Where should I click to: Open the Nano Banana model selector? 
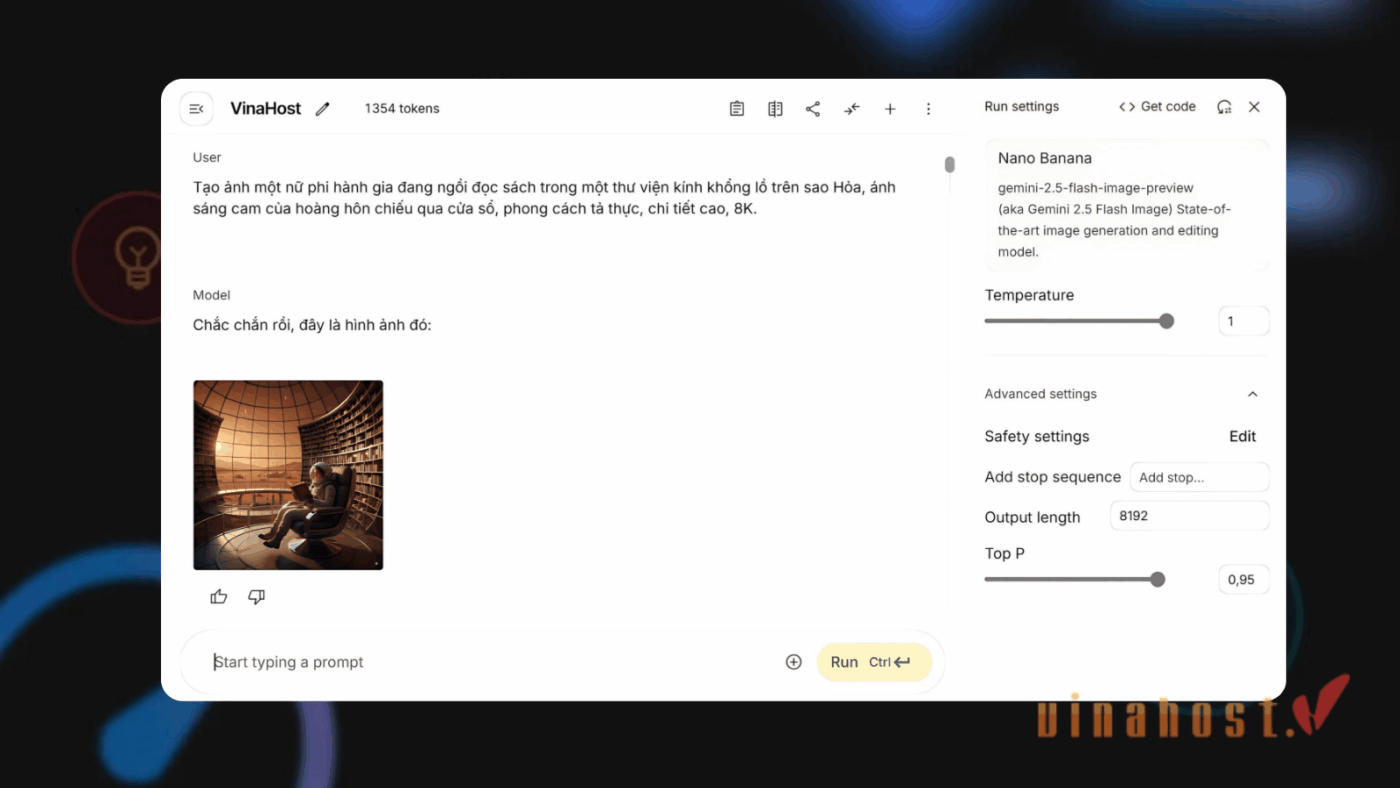click(1126, 204)
